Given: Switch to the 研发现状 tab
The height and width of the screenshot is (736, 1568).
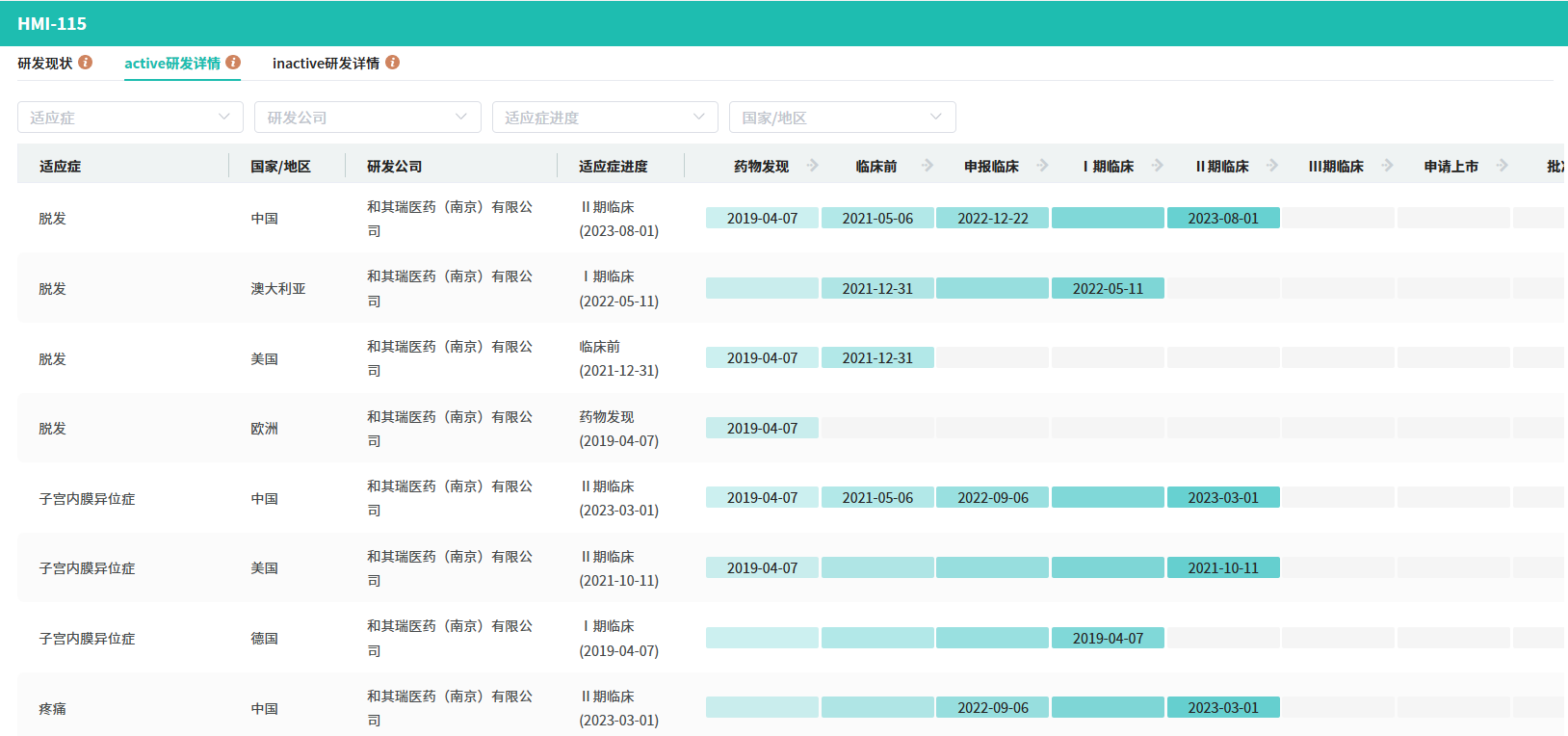Looking at the screenshot, I should [x=45, y=64].
